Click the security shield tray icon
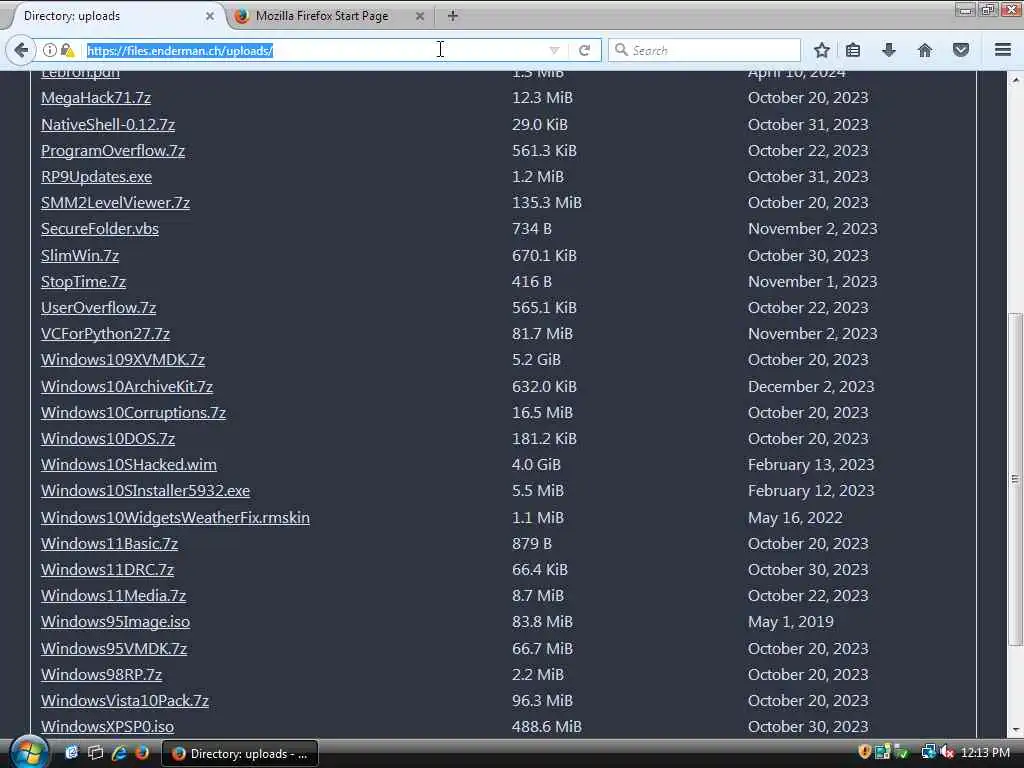The height and width of the screenshot is (768, 1024). pyautogui.click(x=865, y=752)
